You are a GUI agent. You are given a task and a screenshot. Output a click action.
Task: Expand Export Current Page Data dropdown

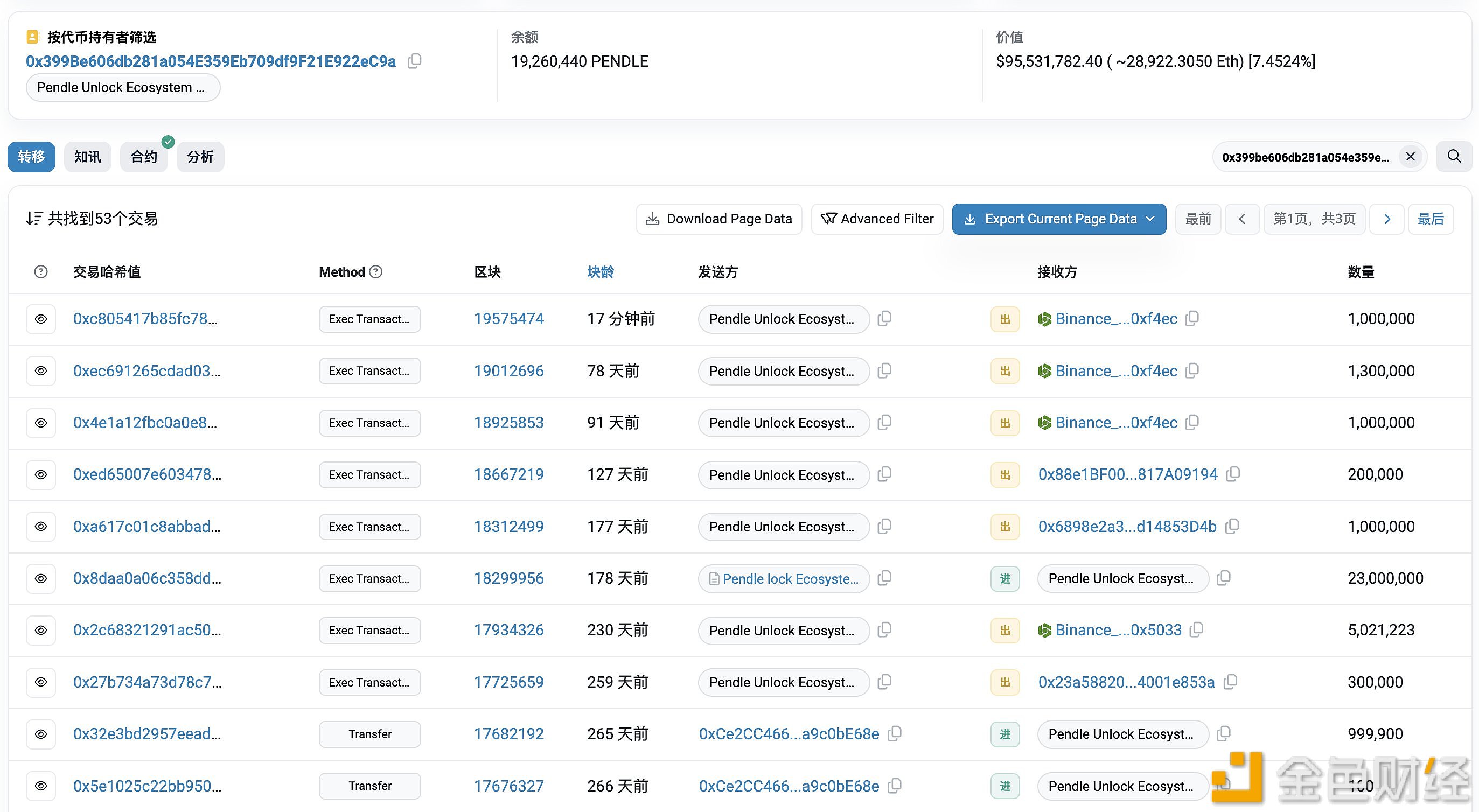pyautogui.click(x=1150, y=219)
